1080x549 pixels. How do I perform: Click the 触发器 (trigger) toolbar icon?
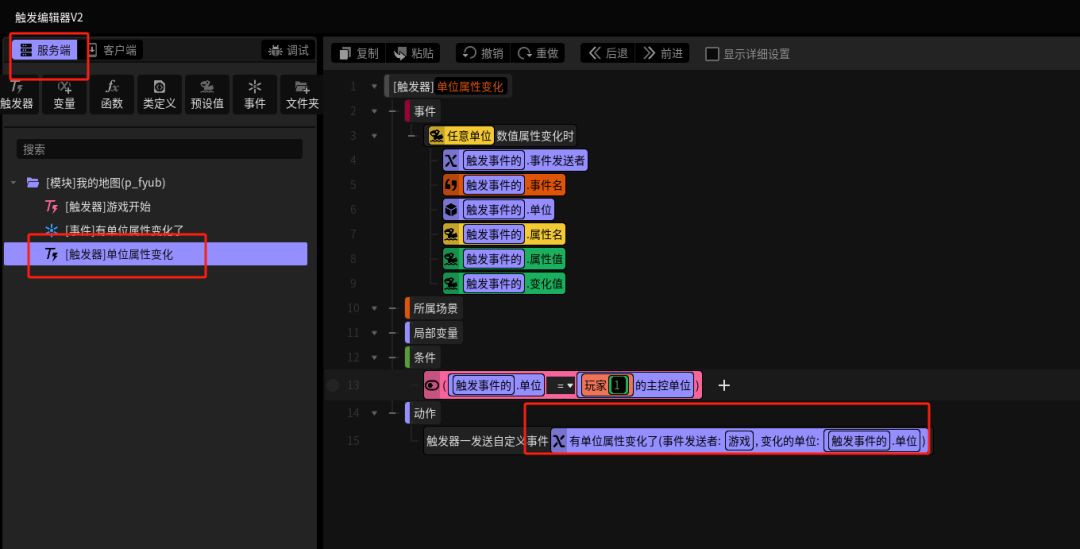pos(16,94)
